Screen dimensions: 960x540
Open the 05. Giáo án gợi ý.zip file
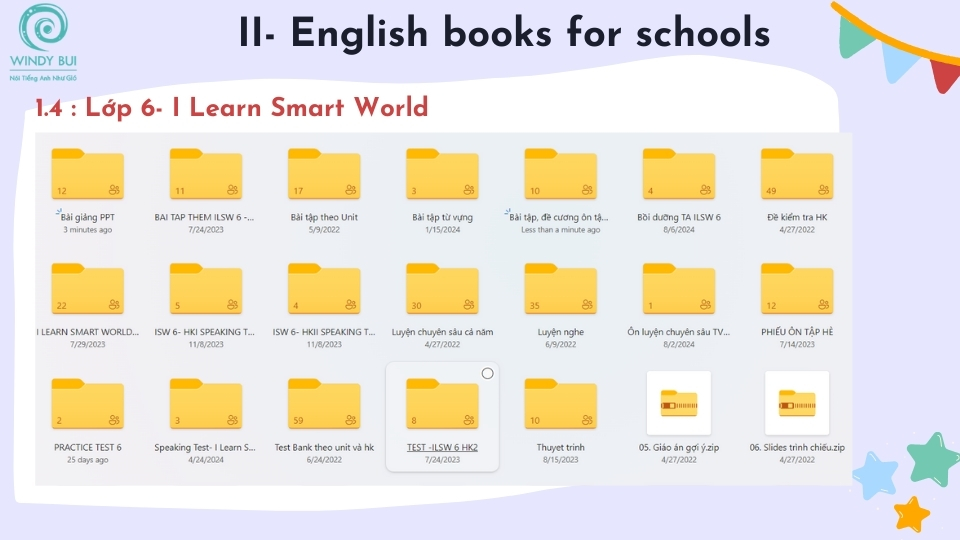click(678, 404)
